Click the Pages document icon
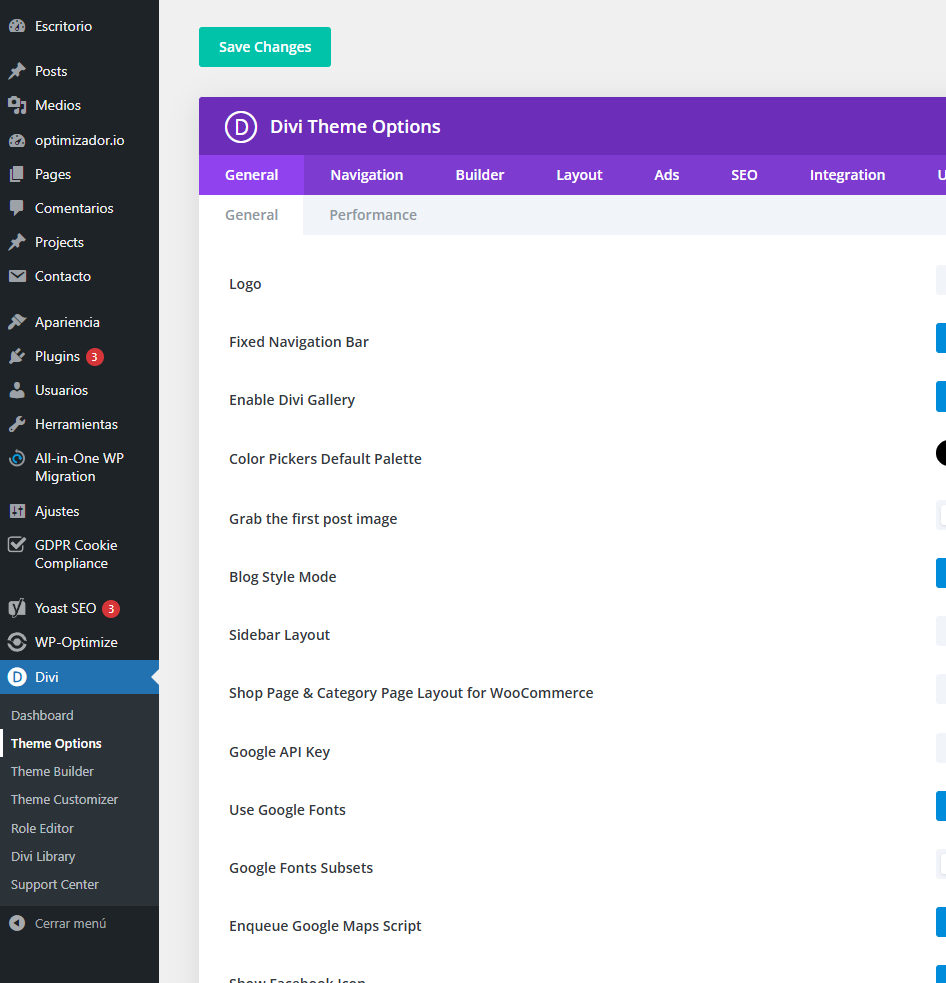This screenshot has height=983, width=946. 17,174
